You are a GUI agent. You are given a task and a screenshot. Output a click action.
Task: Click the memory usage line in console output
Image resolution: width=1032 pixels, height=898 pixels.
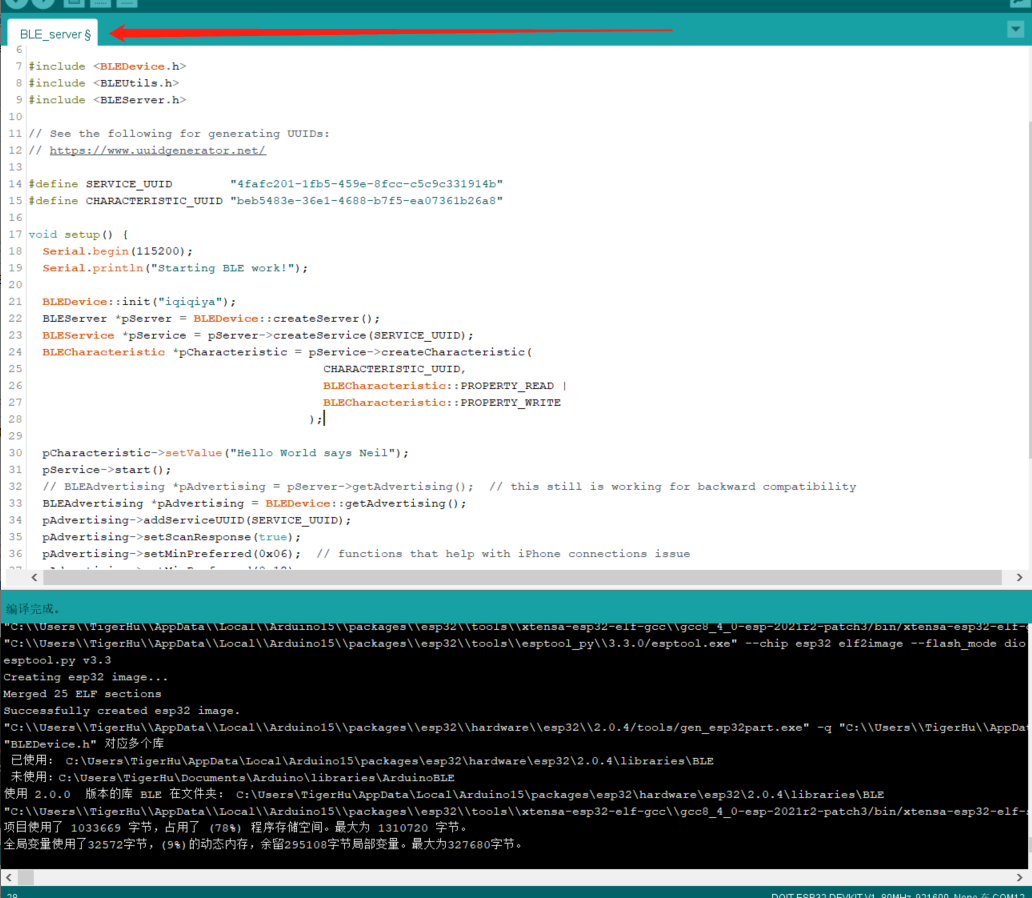click(x=200, y=827)
